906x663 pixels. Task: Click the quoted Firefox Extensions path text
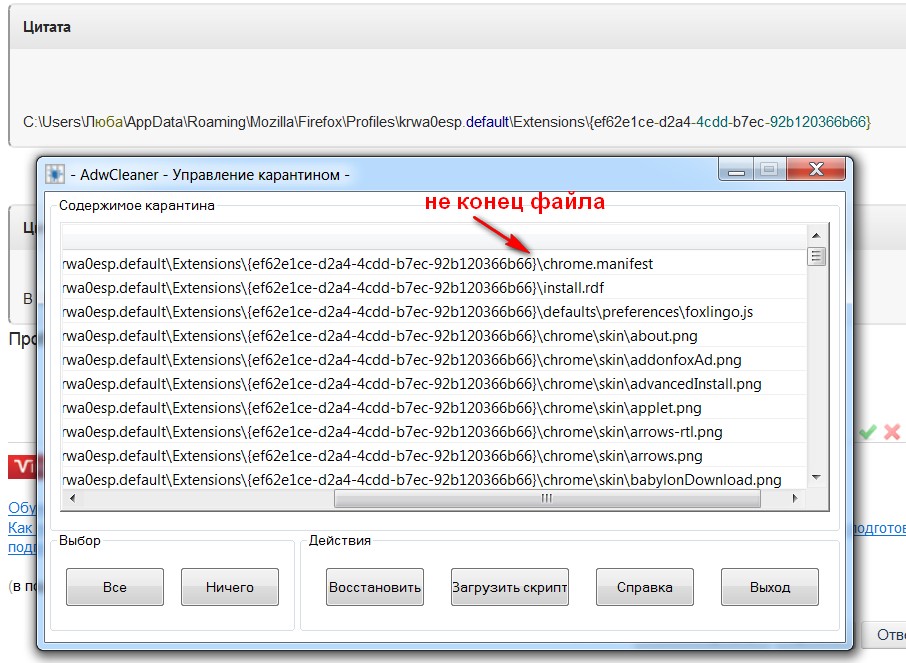point(447,122)
